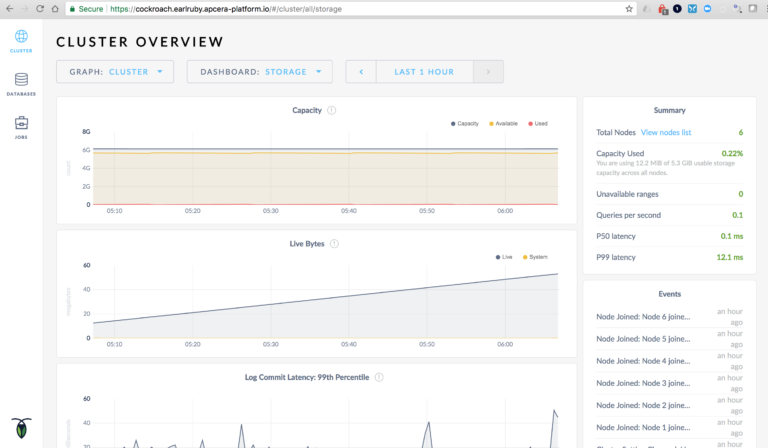Screen dimensions: 768x448
Task: Toggle the Used legend color marker
Action: 530,123
